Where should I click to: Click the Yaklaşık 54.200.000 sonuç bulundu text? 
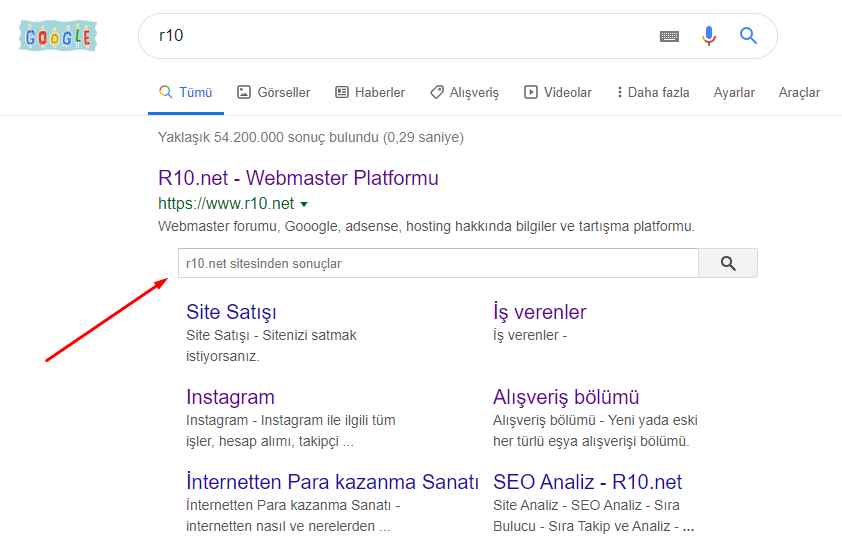click(x=310, y=137)
